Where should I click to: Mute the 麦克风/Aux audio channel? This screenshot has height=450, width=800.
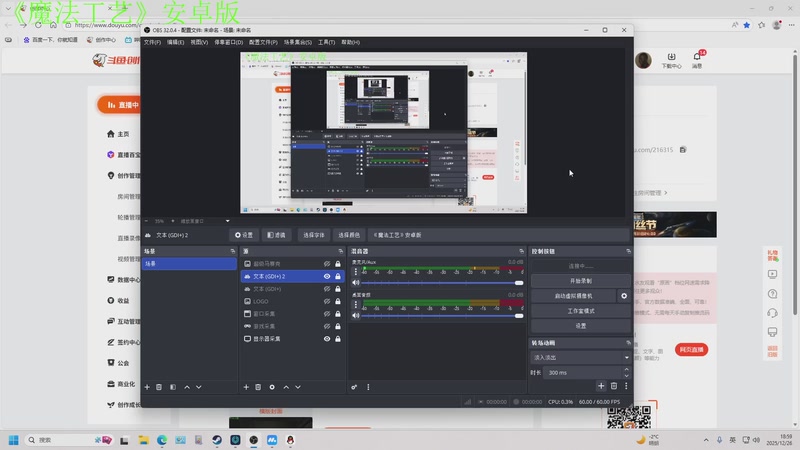[x=356, y=283]
